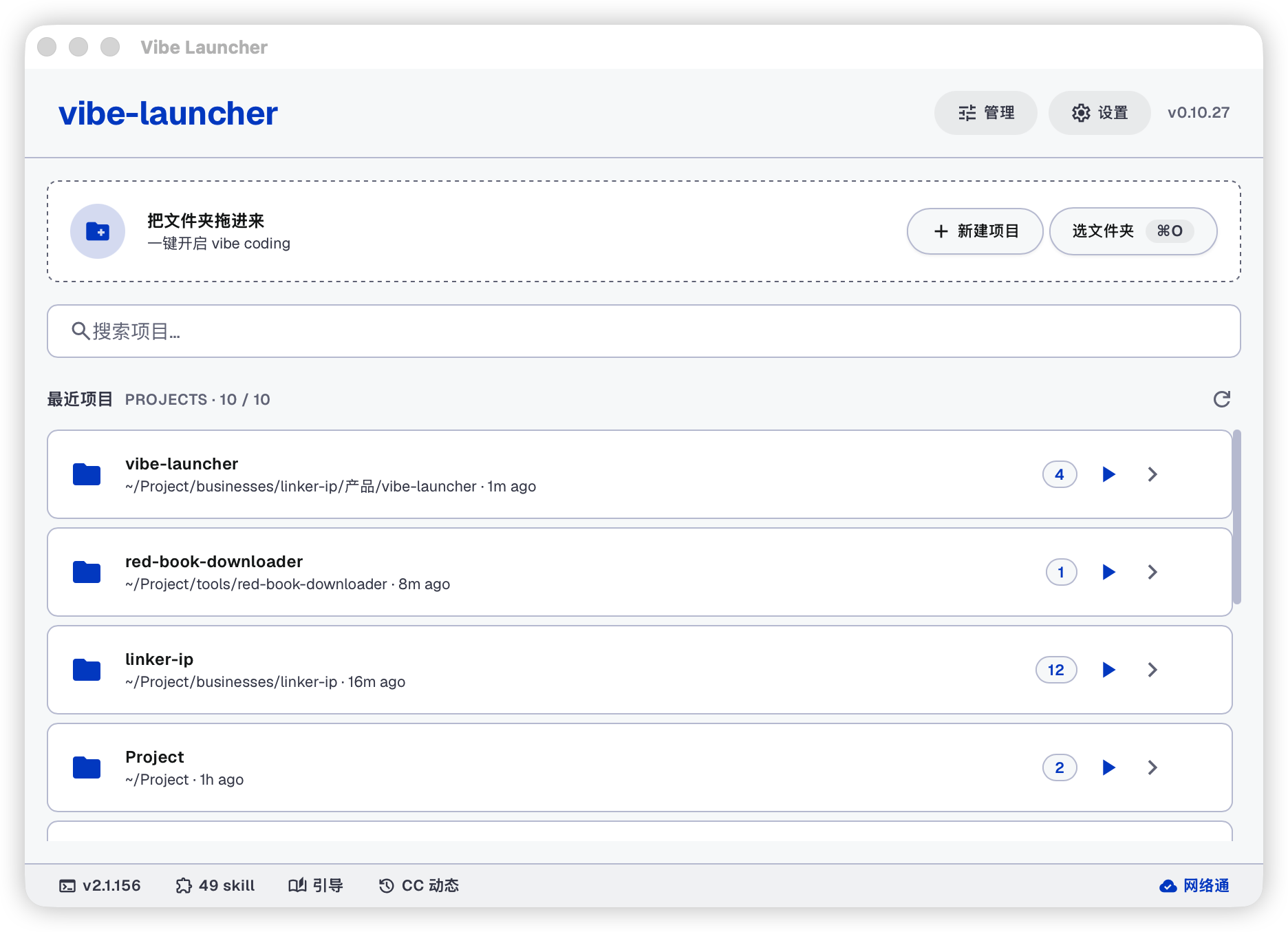1288x932 pixels.
Task: Click the 选文件夹 choose folder button
Action: coord(1133,231)
